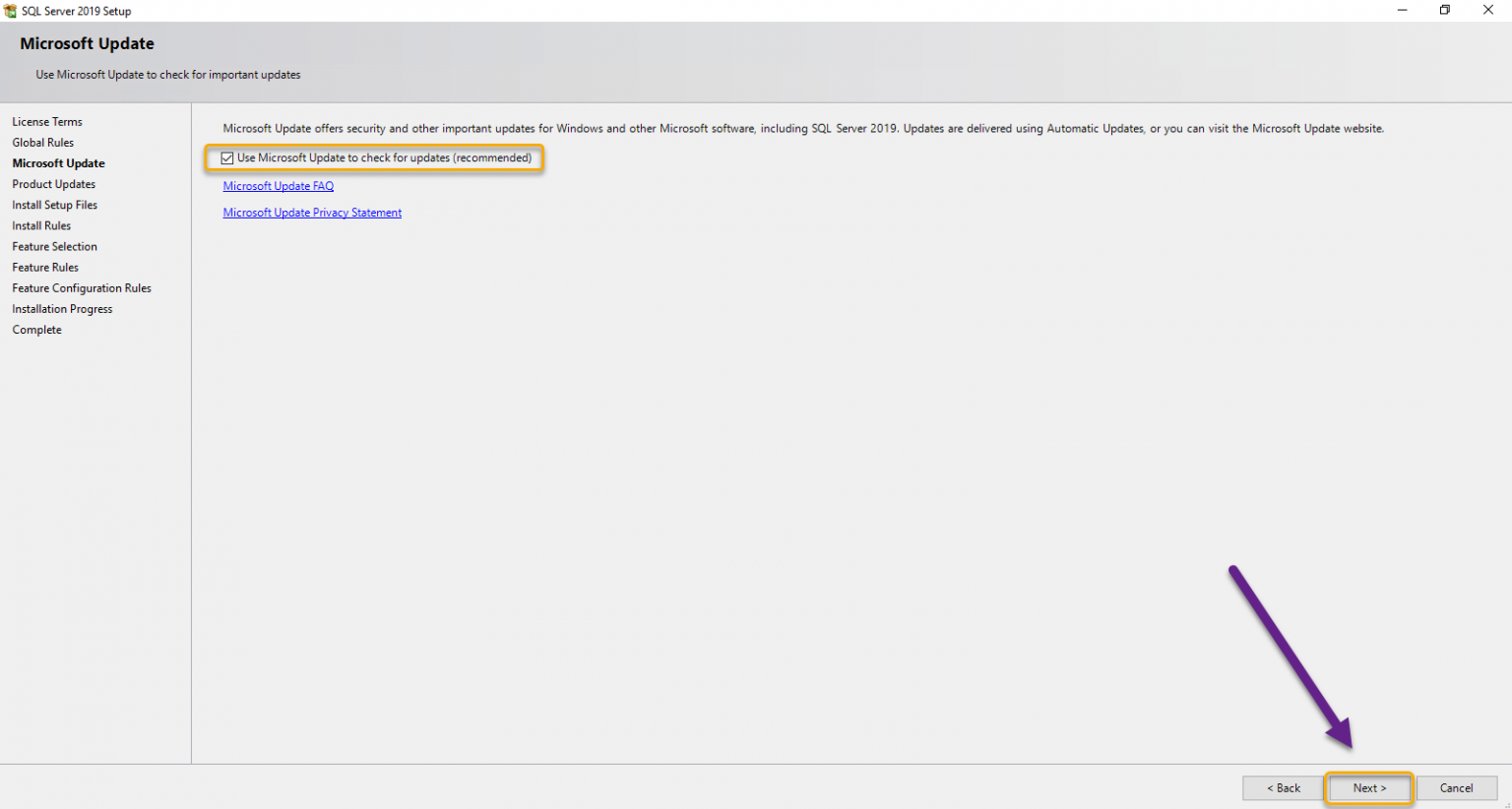Go back to the previous setup step

(1283, 787)
